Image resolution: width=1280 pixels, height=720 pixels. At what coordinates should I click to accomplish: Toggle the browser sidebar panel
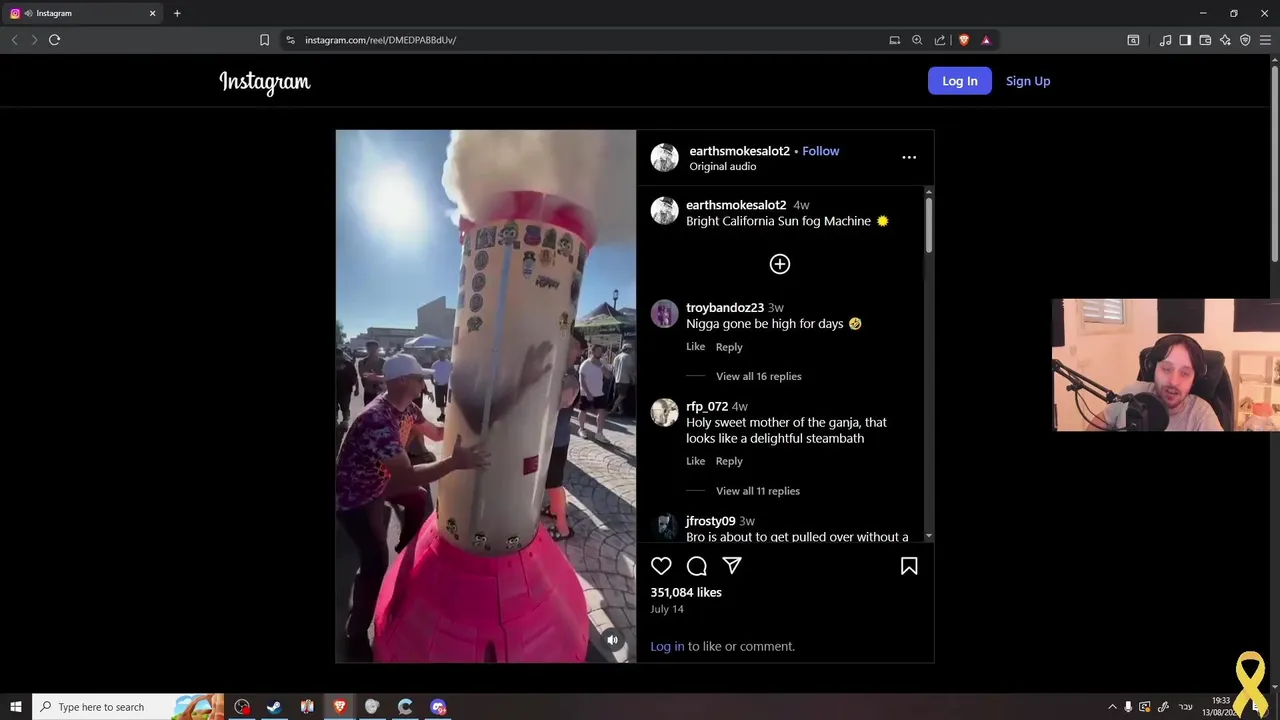pyautogui.click(x=1185, y=40)
